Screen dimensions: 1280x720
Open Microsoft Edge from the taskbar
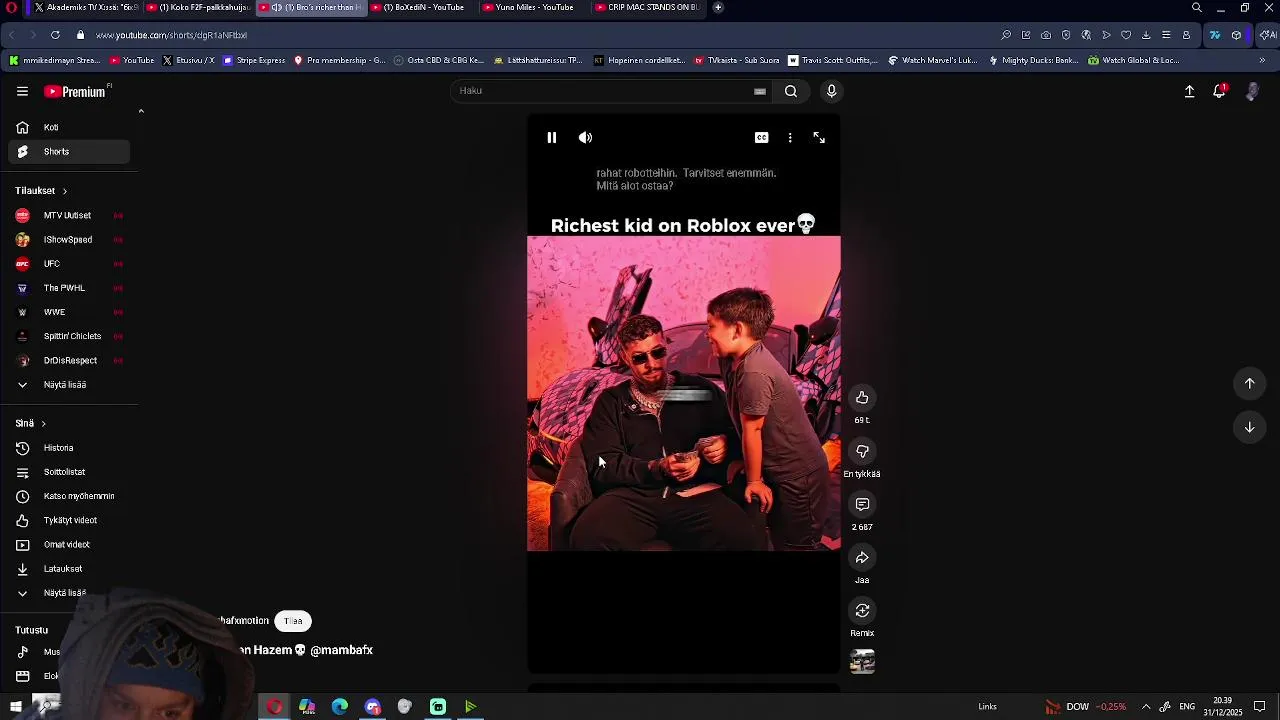(340, 707)
